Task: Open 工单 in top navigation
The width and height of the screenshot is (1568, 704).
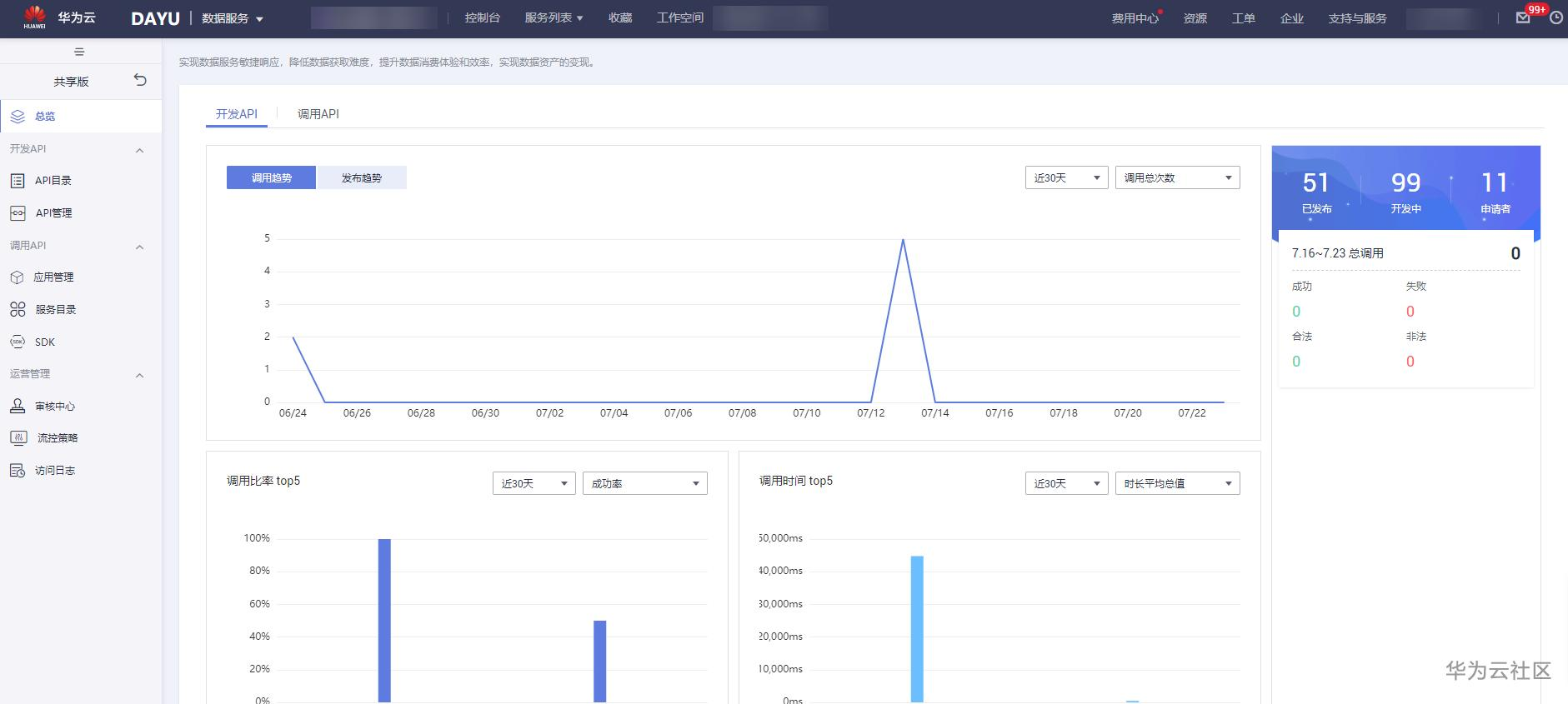Action: click(x=1243, y=18)
